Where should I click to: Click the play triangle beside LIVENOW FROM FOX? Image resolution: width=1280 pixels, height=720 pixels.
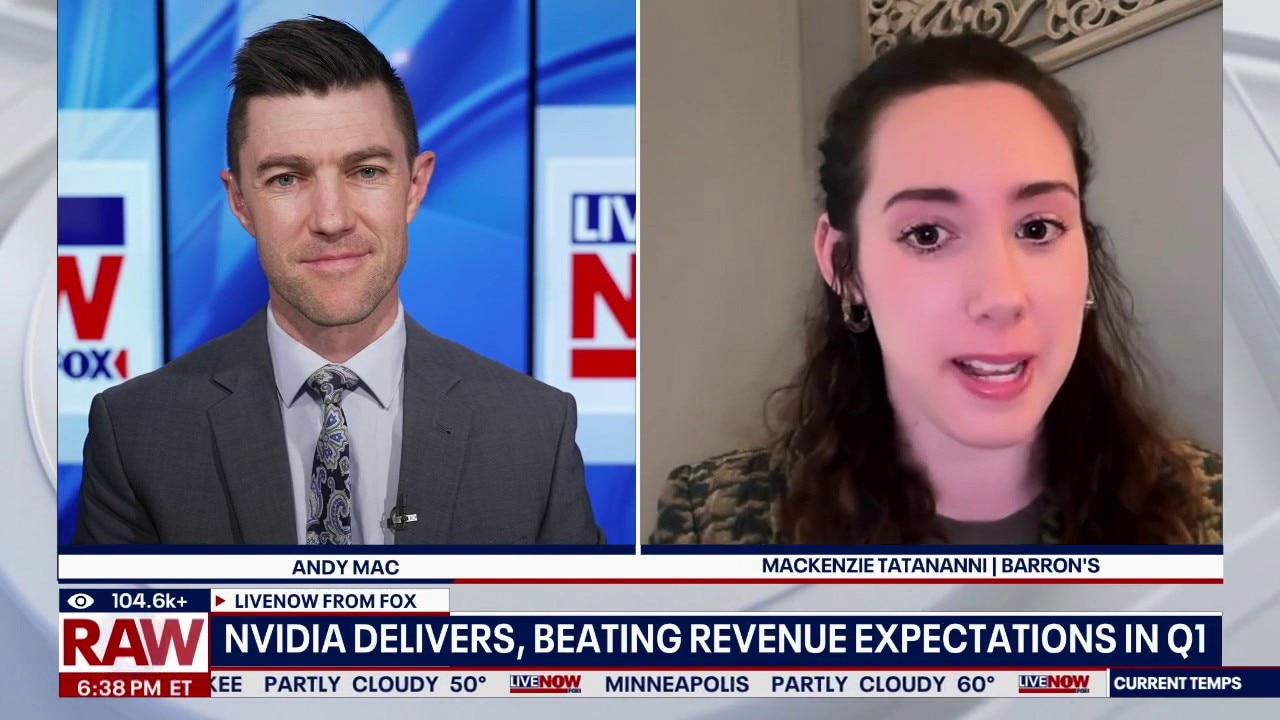point(220,601)
